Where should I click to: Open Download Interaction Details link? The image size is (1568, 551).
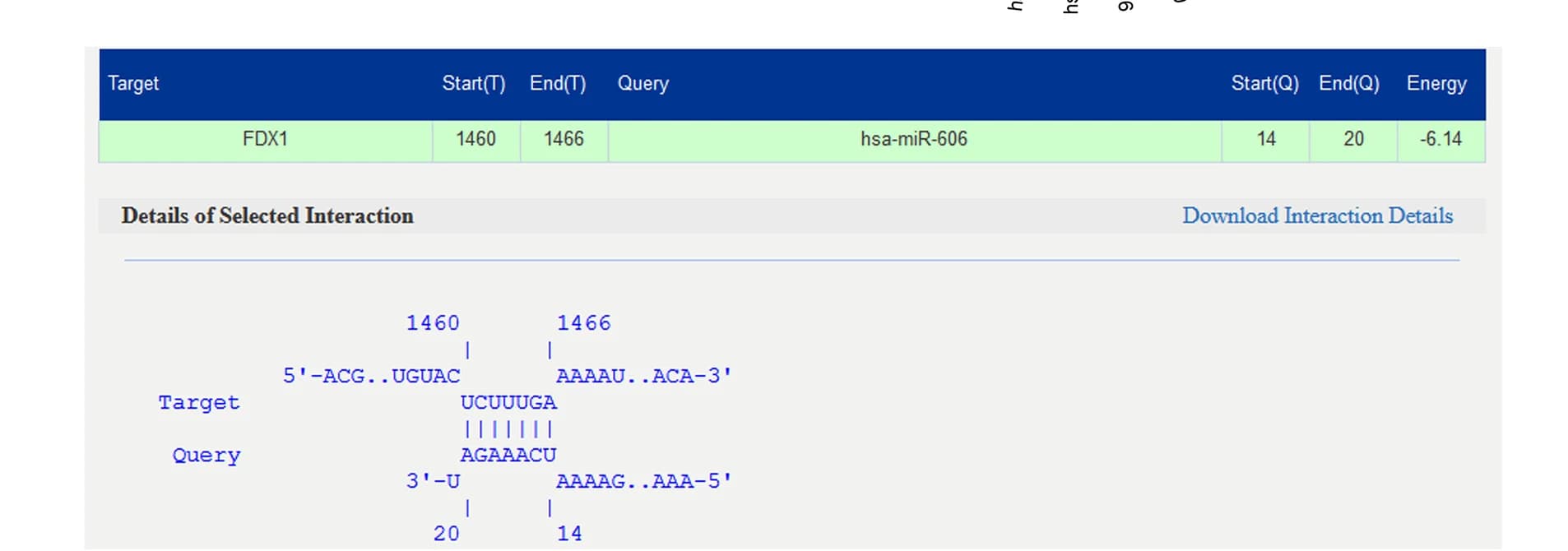pos(1317,215)
